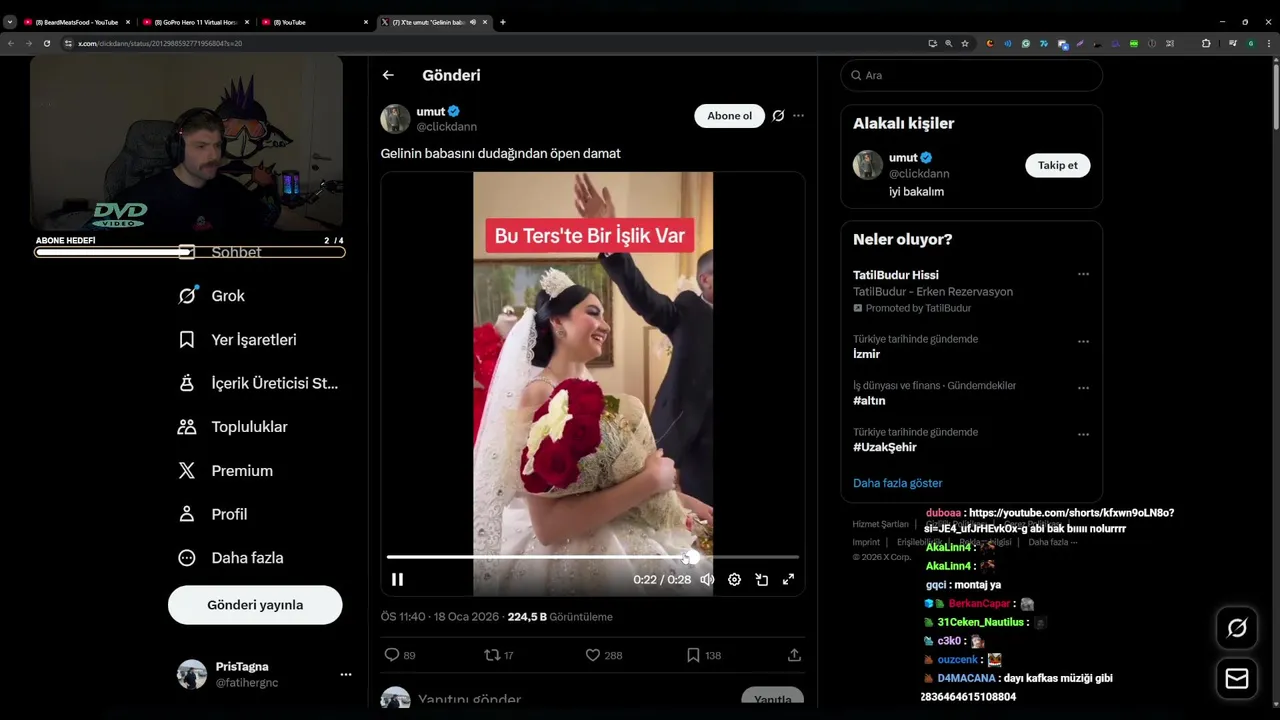This screenshot has width=1280, height=720.
Task: Open the 224,5 B Görüntüleme view count
Action: click(x=560, y=617)
